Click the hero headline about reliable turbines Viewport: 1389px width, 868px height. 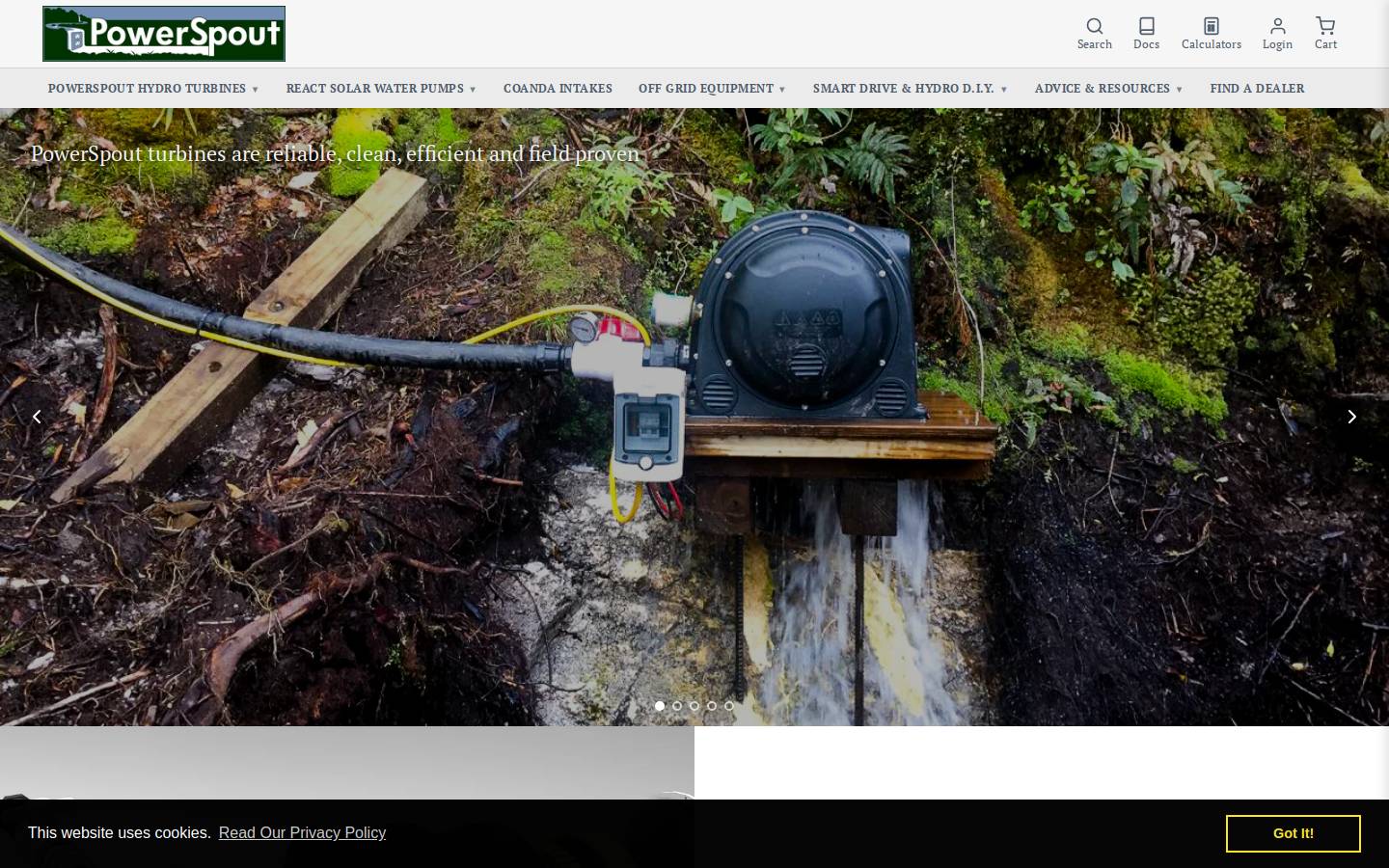coord(335,153)
